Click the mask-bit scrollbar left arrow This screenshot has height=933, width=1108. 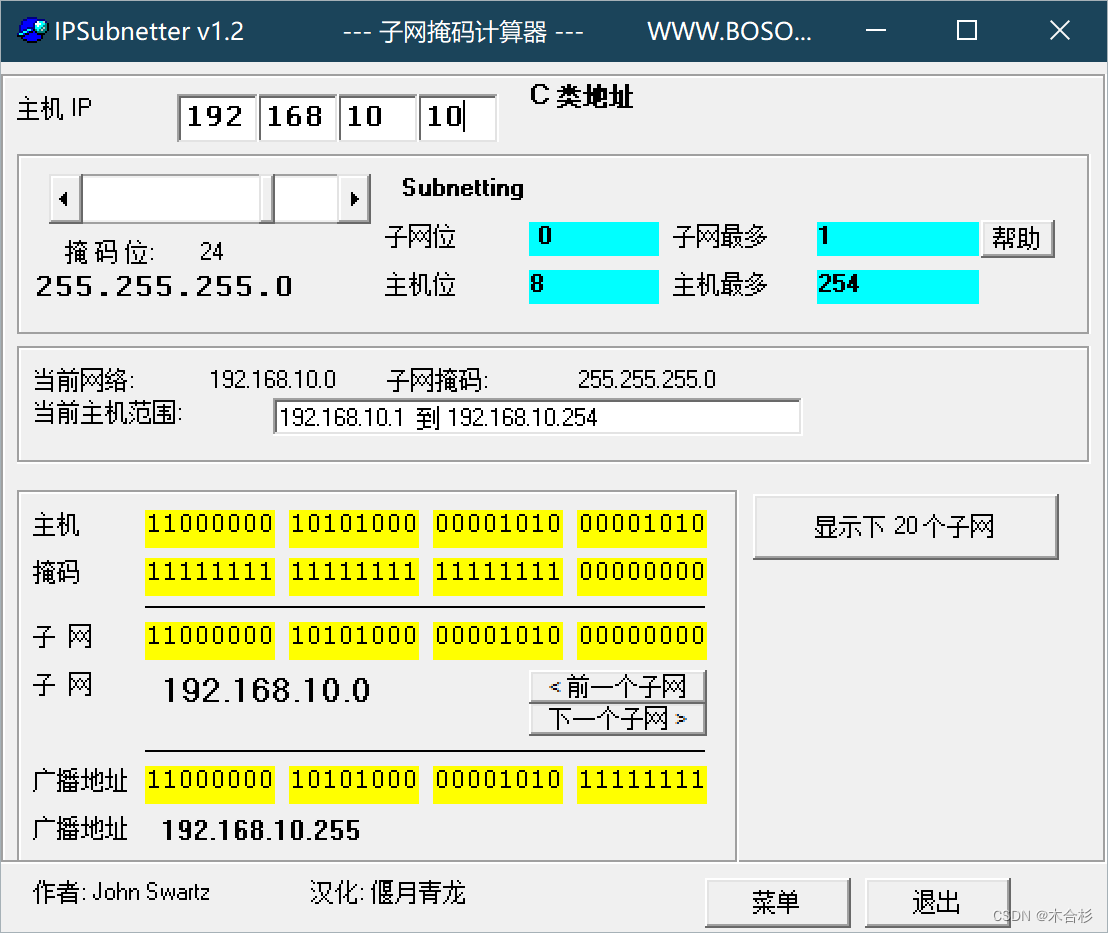64,199
